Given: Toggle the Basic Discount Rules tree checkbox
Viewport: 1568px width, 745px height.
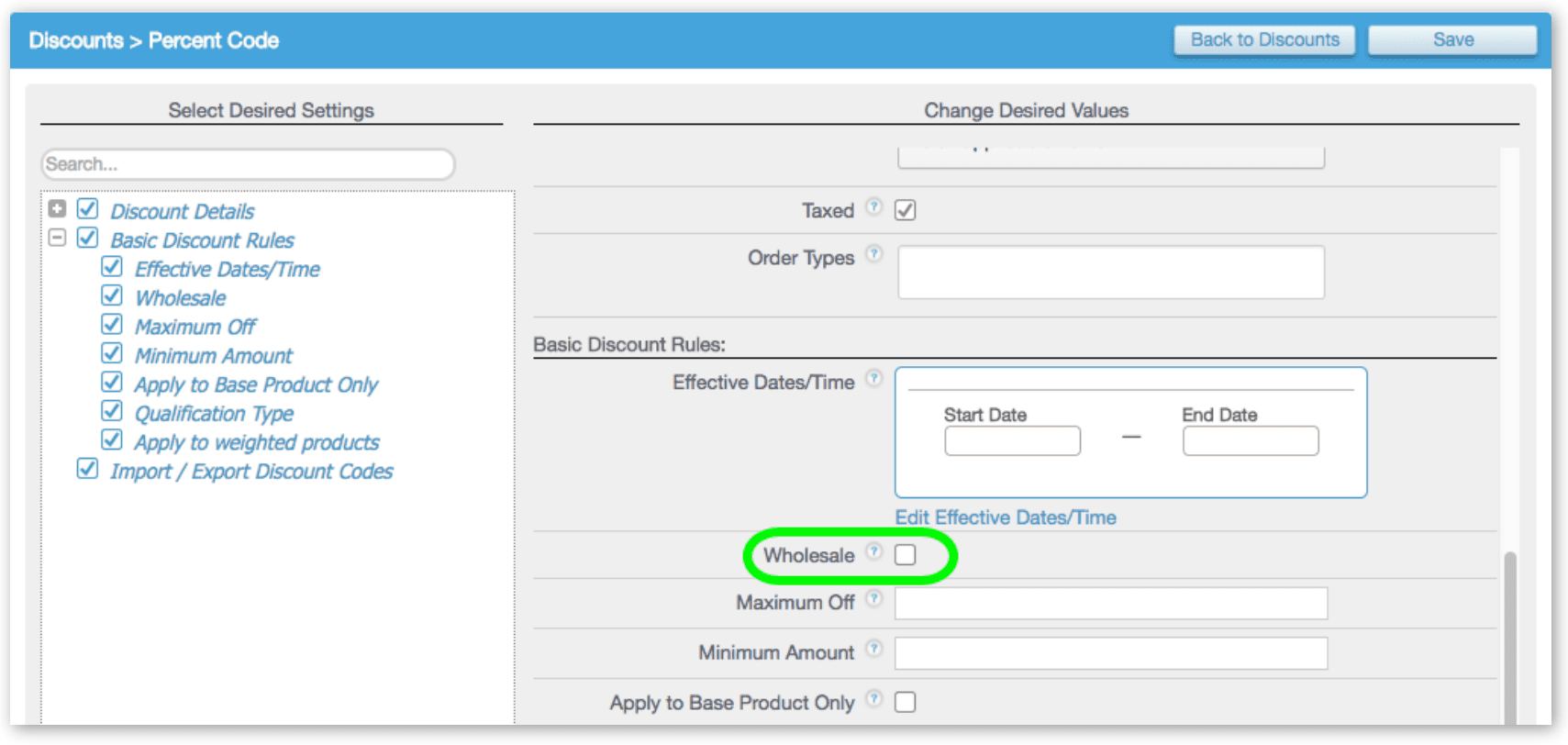Looking at the screenshot, I should [x=87, y=238].
